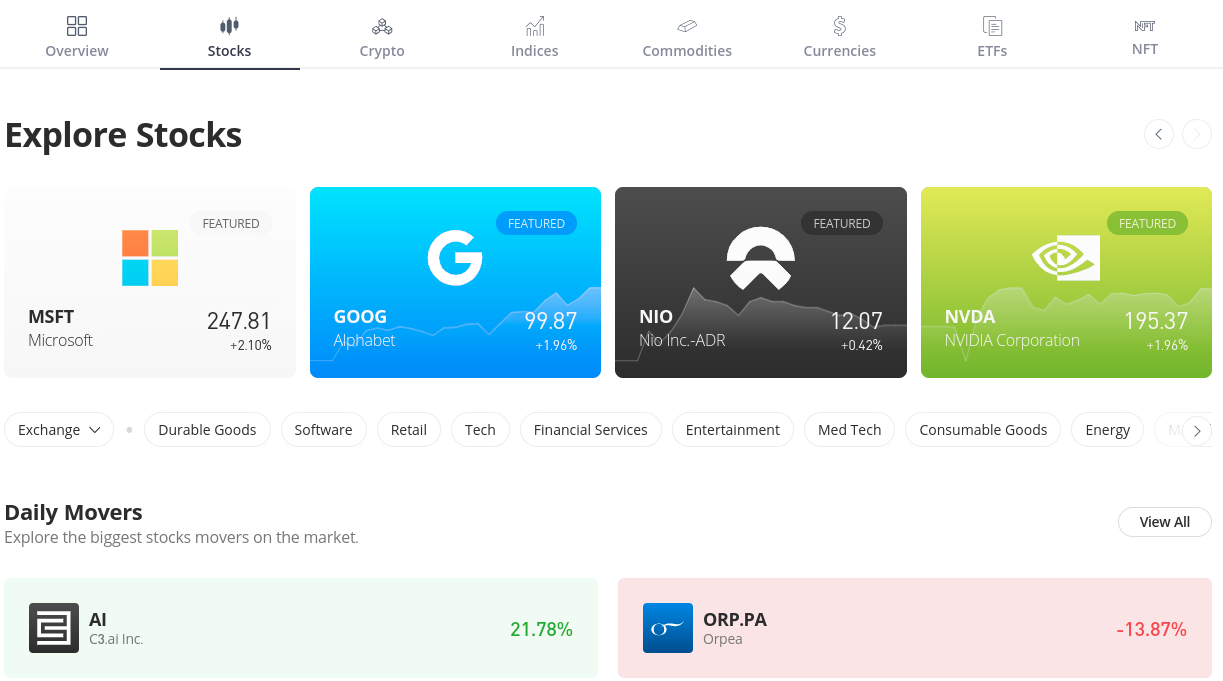Click the Indices chart icon
The image size is (1223, 681).
535,26
